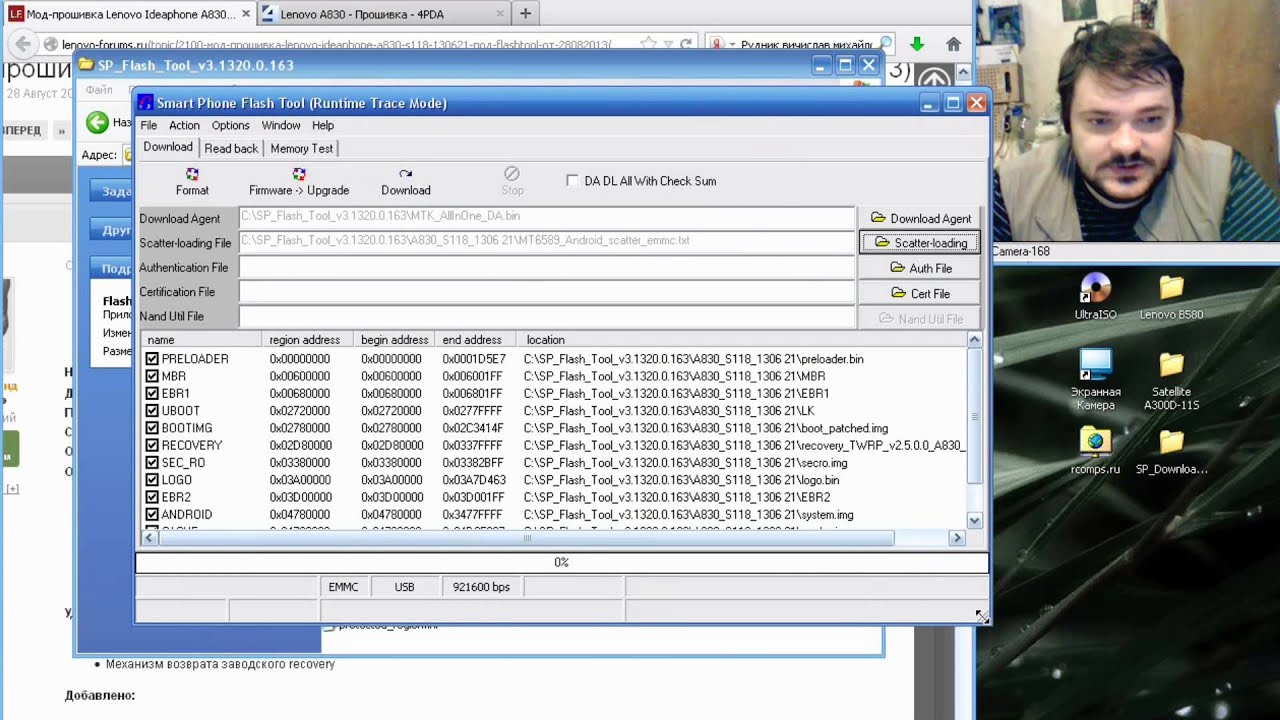Uncheck the SEC_RO partition checkbox

[152, 463]
